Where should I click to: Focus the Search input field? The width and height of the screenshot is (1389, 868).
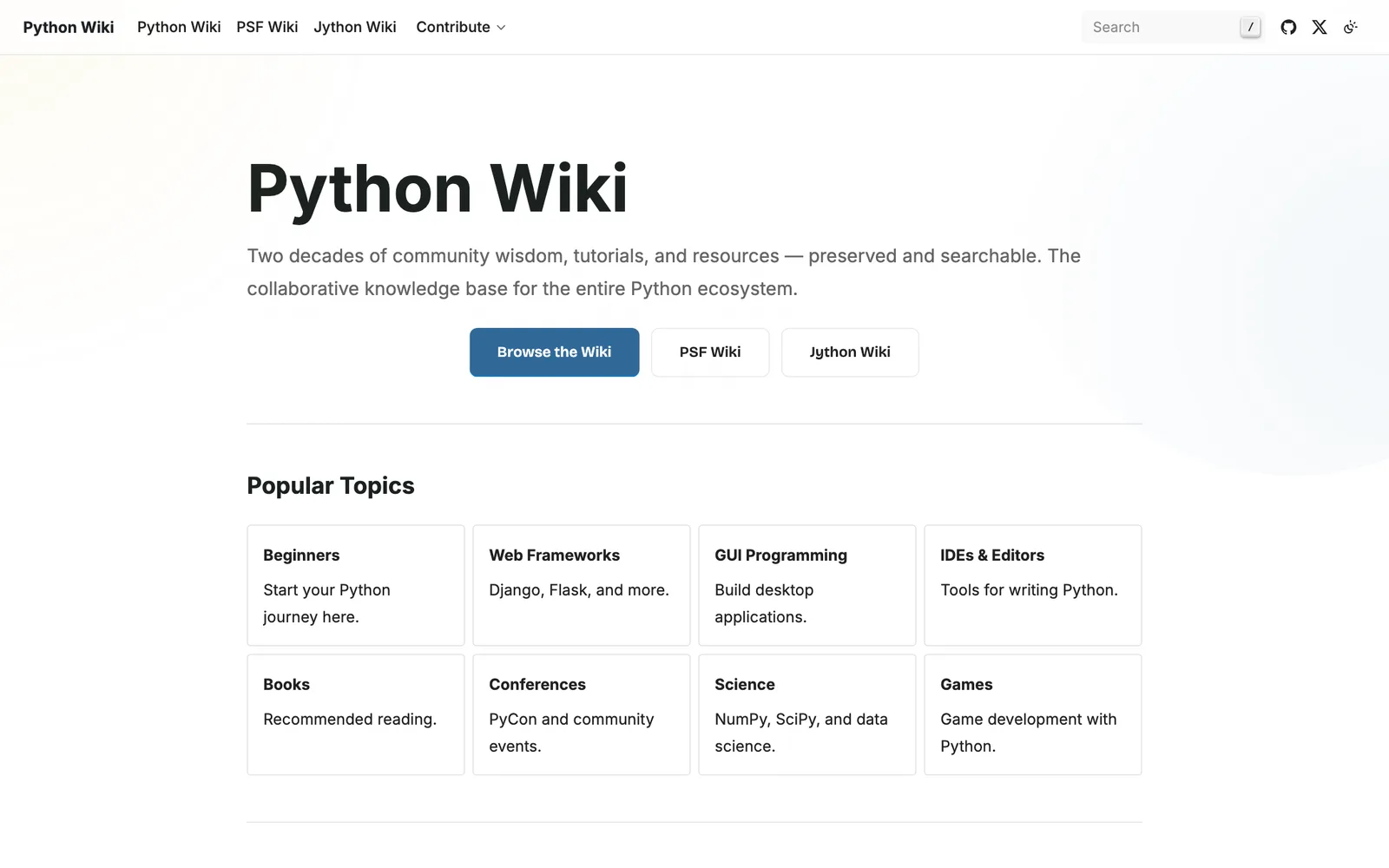1172,27
